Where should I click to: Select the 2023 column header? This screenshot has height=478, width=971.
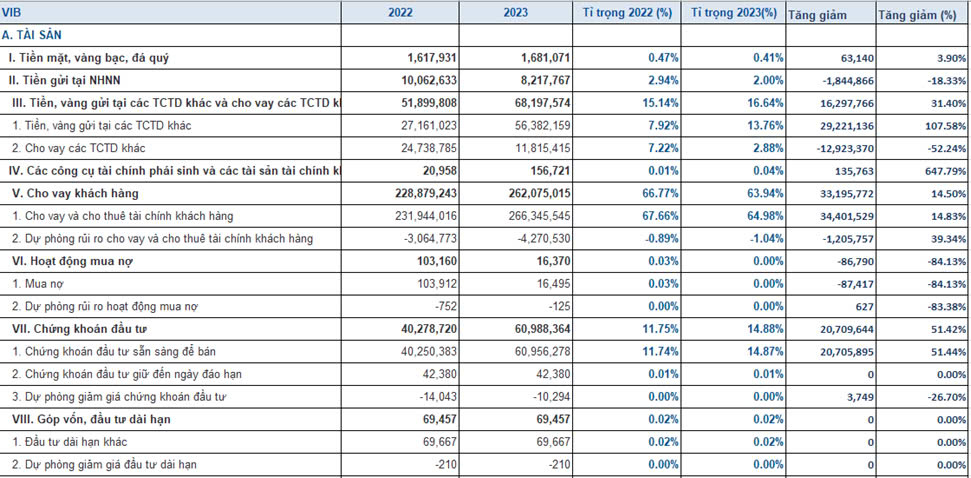(516, 13)
